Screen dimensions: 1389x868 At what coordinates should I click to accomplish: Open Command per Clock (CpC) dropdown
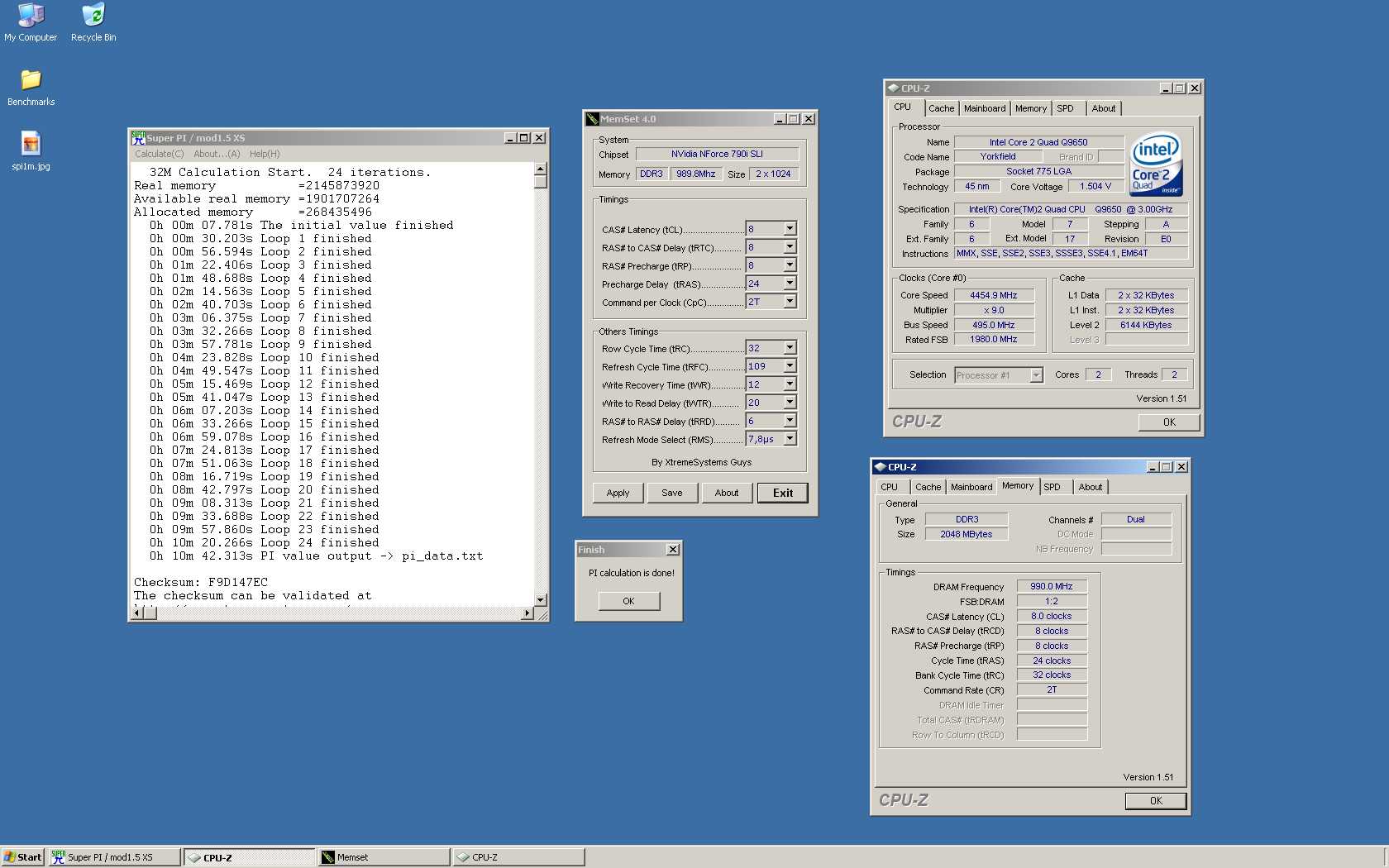tap(790, 302)
